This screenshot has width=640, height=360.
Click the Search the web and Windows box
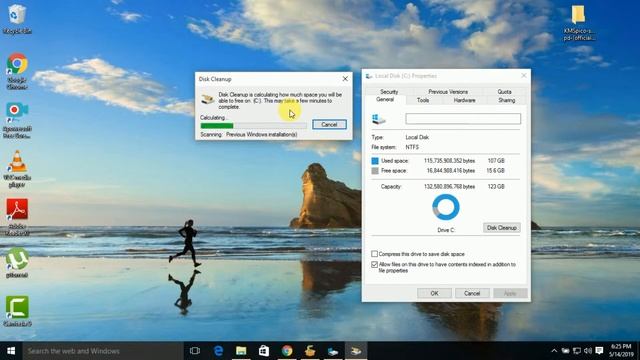(103, 351)
